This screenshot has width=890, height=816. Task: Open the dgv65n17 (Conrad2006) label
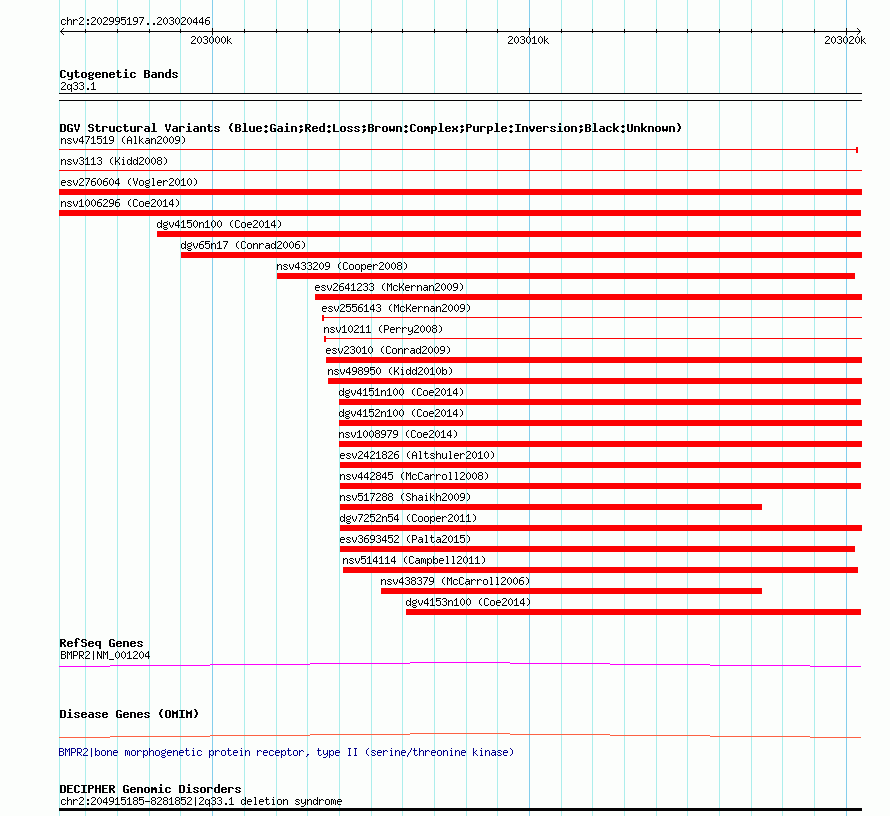pyautogui.click(x=243, y=245)
